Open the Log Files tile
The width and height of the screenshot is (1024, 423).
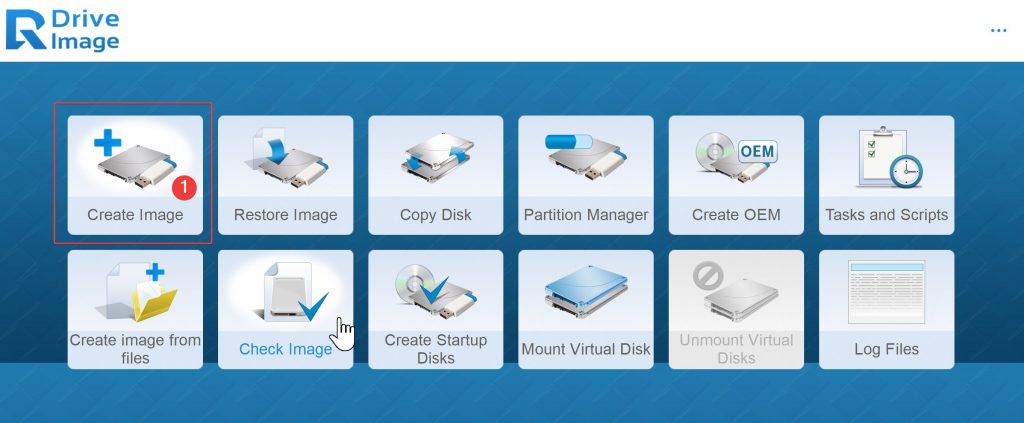click(x=886, y=309)
